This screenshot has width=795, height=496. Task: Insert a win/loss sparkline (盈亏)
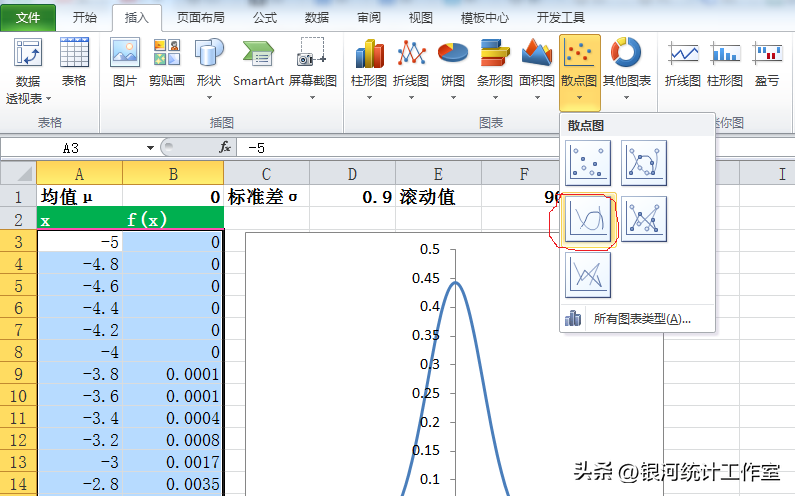coord(767,62)
